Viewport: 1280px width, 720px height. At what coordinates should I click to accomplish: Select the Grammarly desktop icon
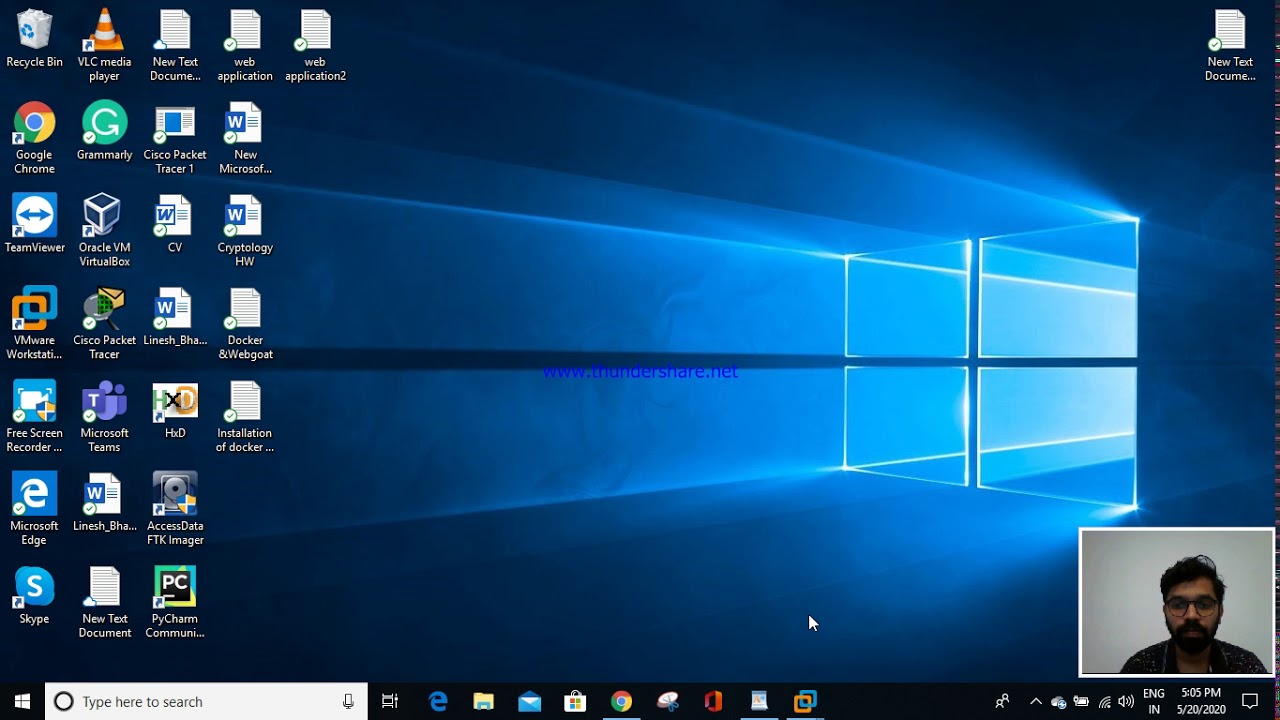pyautogui.click(x=104, y=132)
